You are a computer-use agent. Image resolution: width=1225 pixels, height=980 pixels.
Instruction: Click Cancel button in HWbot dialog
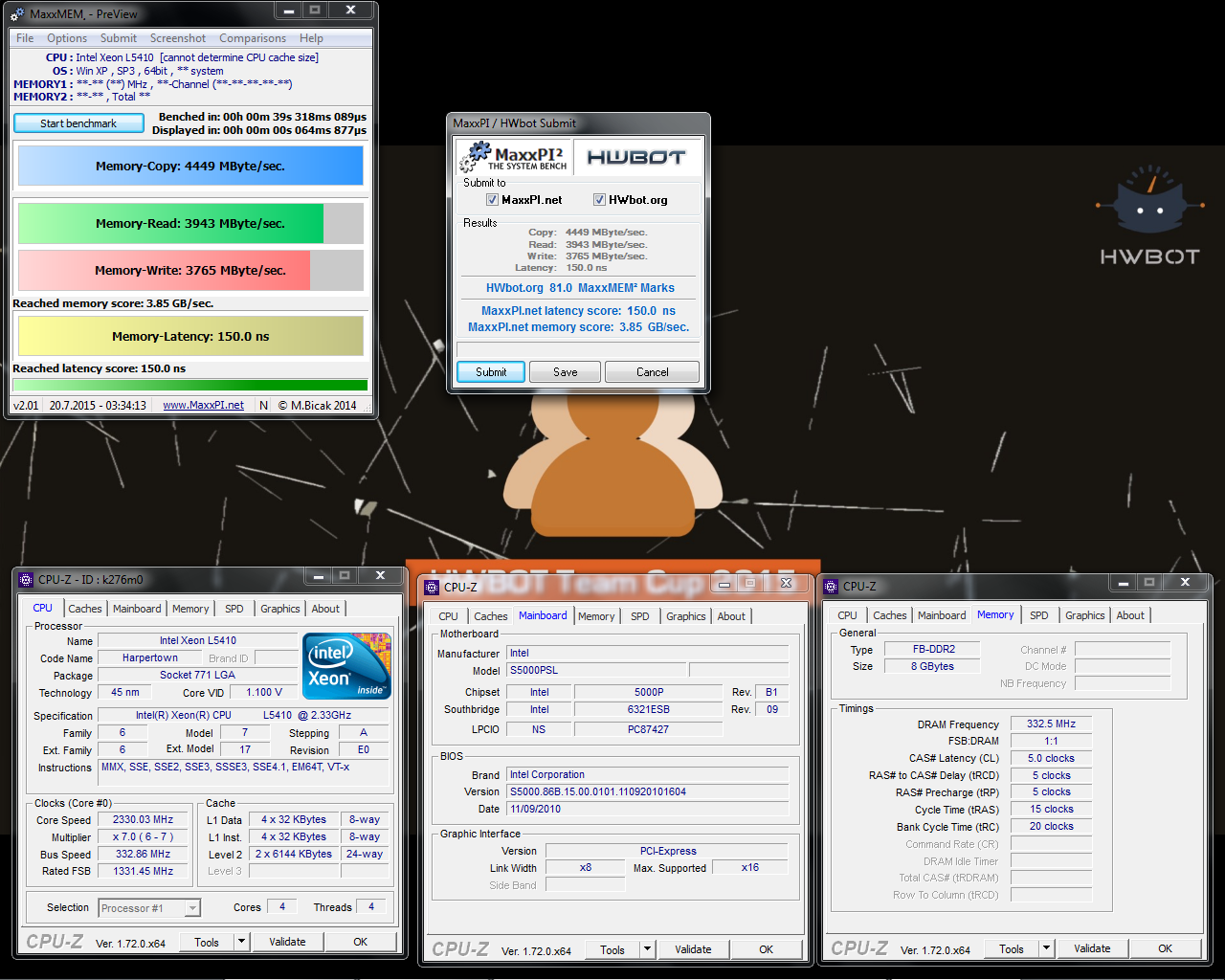pos(653,372)
